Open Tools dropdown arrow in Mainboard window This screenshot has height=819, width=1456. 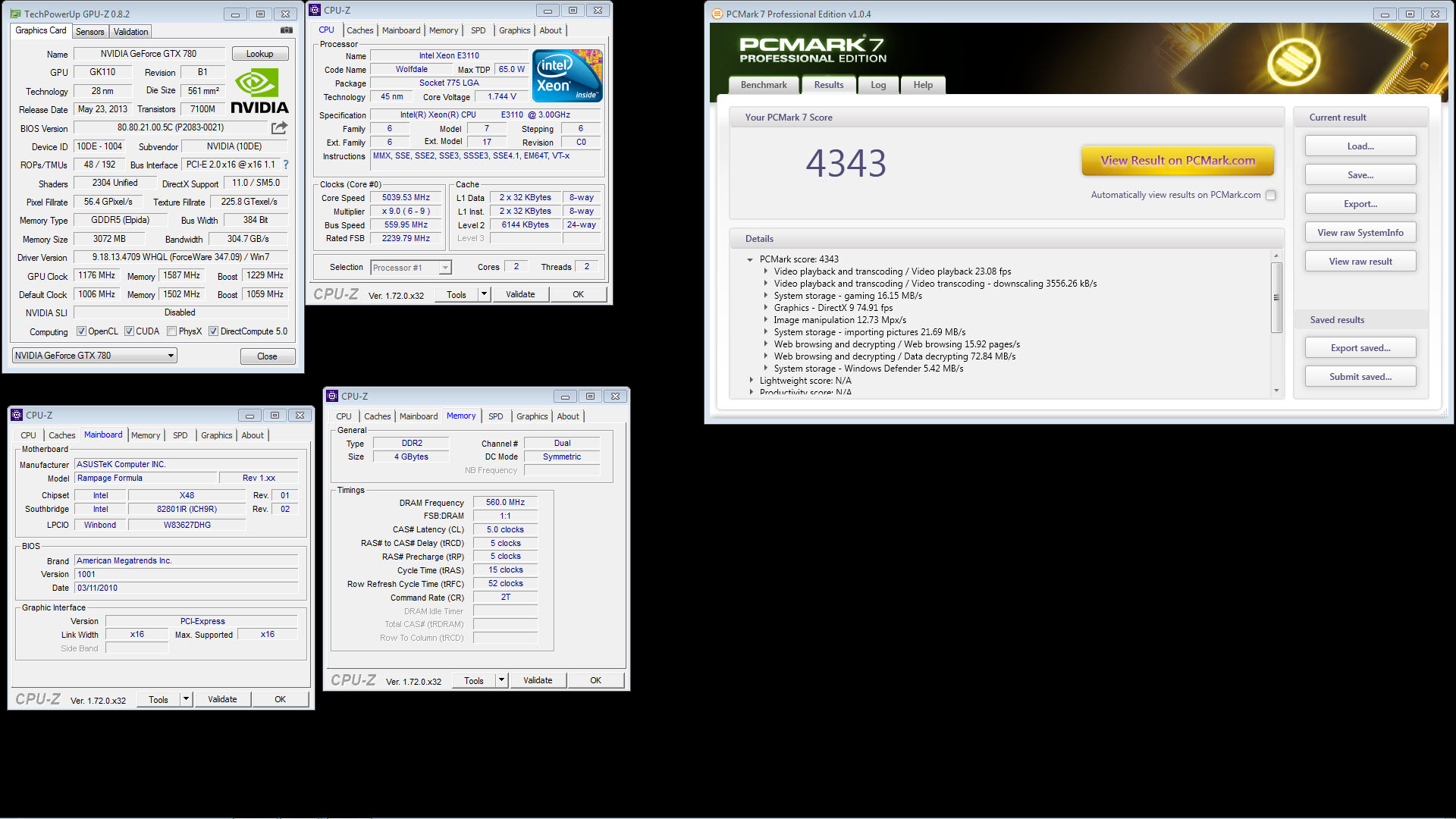pos(186,699)
